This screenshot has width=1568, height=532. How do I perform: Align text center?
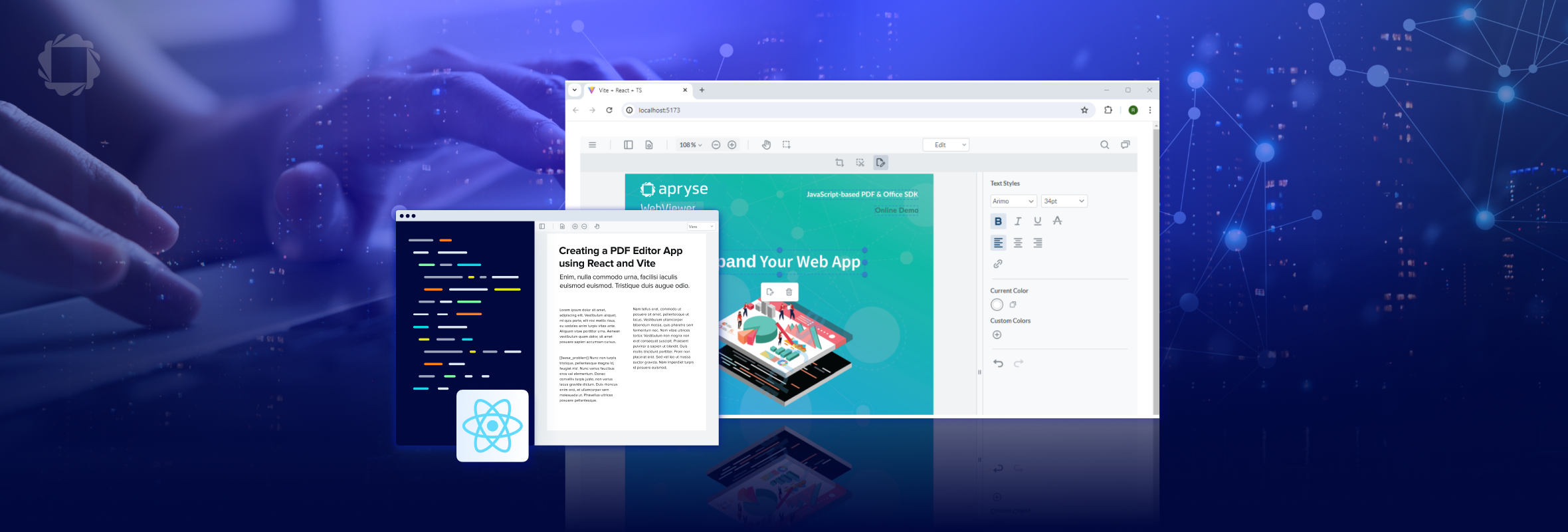(x=1018, y=243)
